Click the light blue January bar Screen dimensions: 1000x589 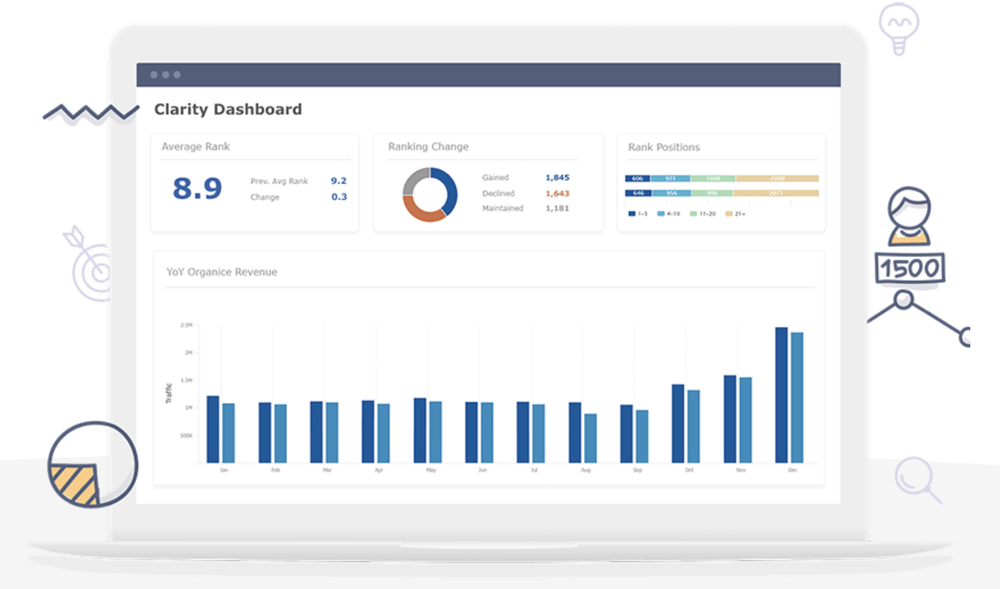coord(228,433)
